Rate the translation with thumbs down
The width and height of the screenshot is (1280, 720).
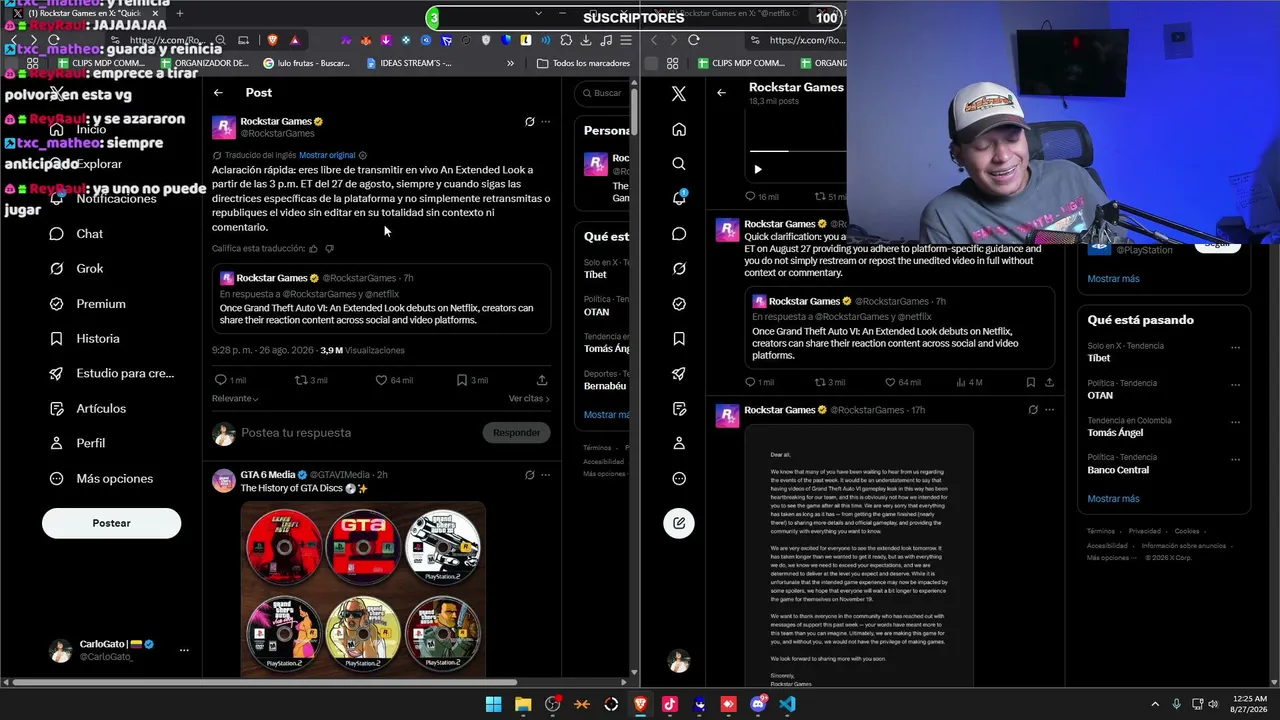coord(329,249)
